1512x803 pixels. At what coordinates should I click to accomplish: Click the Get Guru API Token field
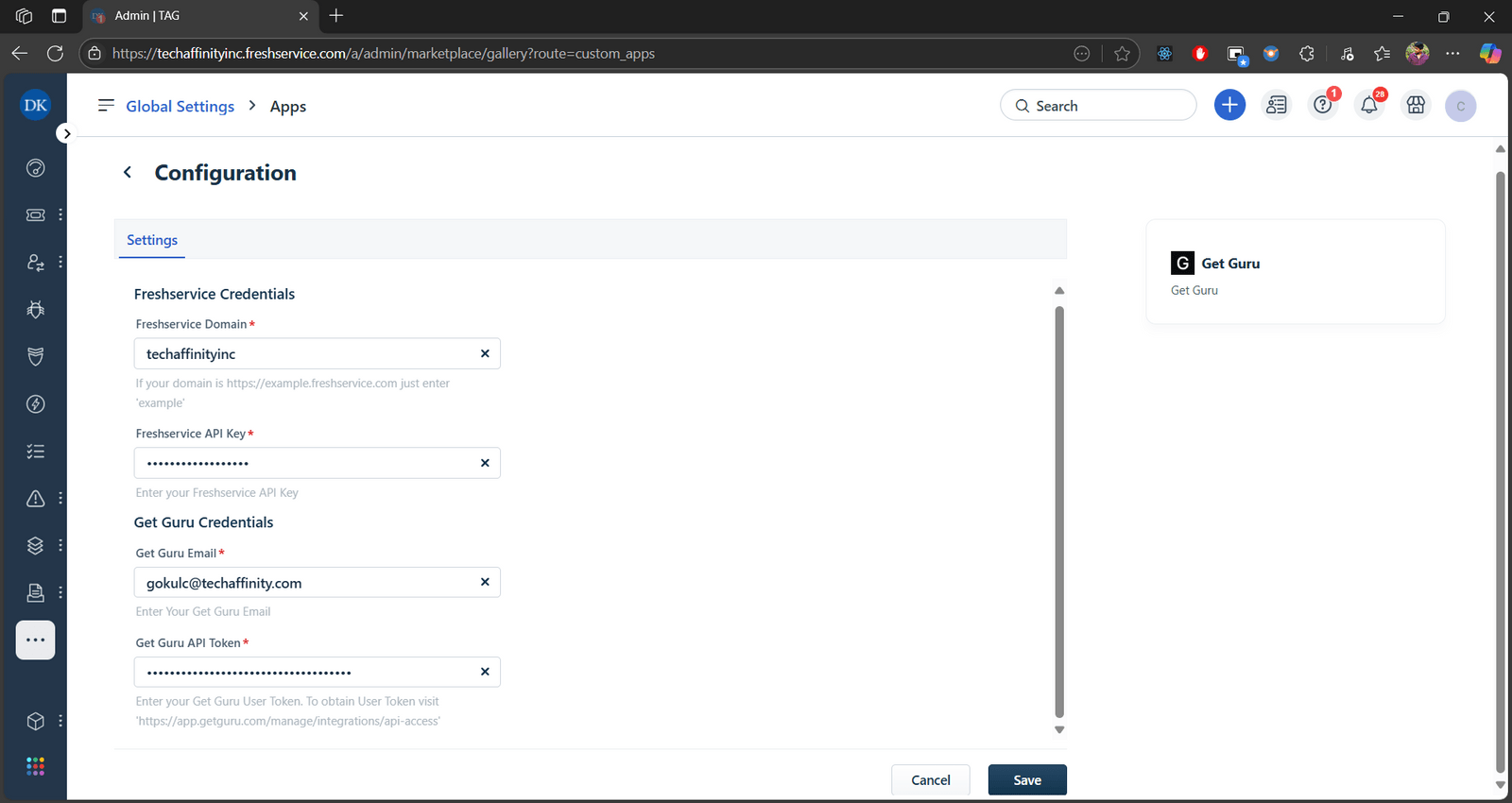pos(317,672)
